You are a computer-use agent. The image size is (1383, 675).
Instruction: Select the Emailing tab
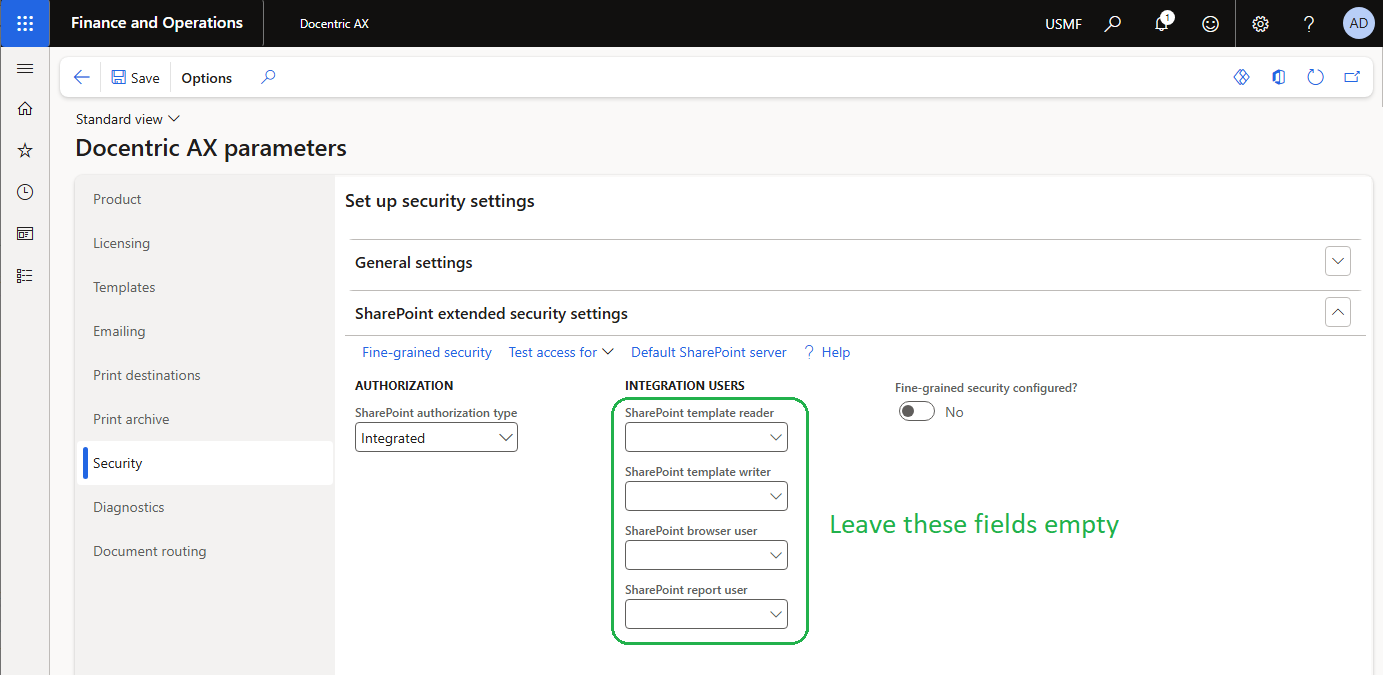click(x=204, y=331)
